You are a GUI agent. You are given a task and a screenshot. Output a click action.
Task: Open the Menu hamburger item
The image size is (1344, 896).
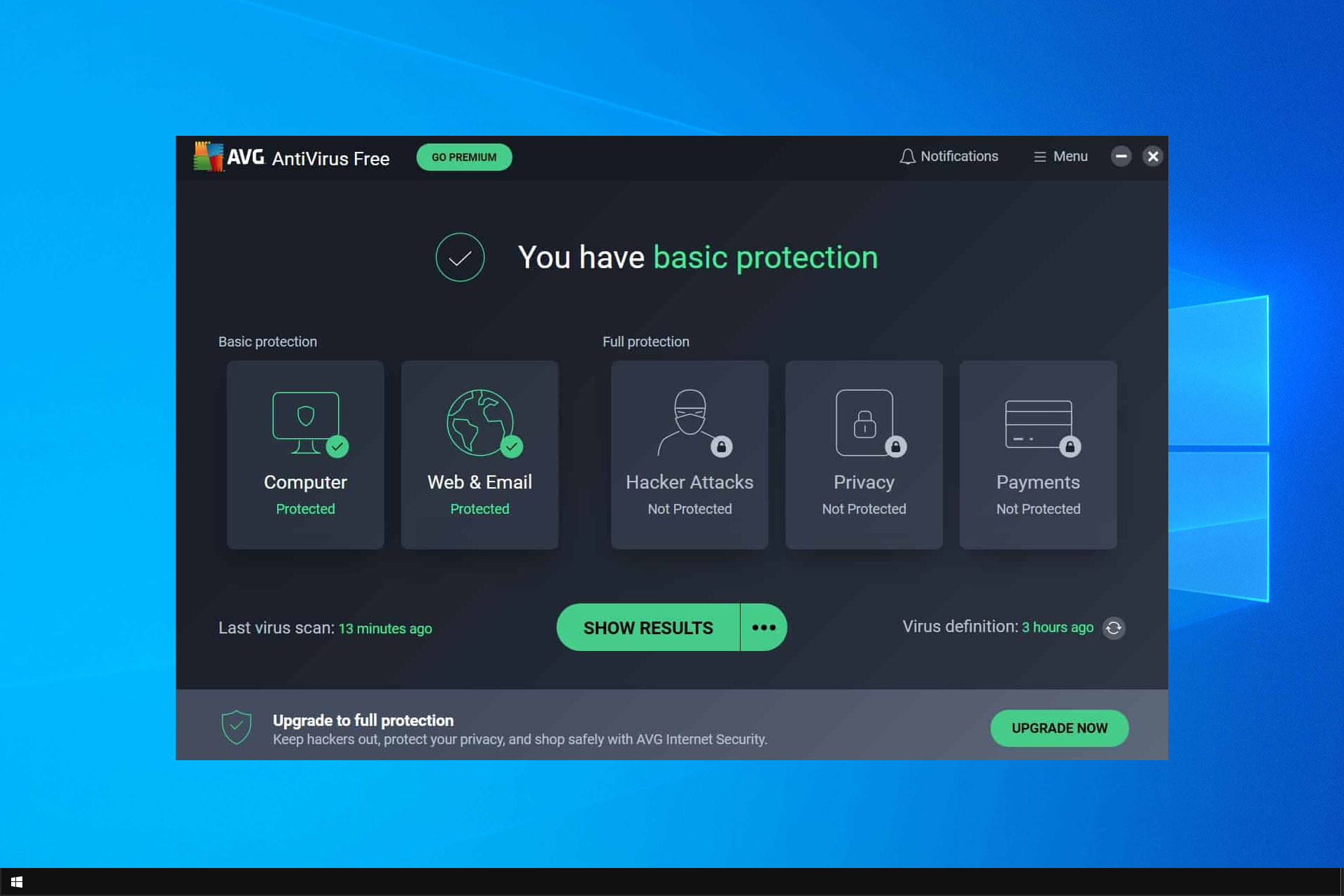point(1060,157)
